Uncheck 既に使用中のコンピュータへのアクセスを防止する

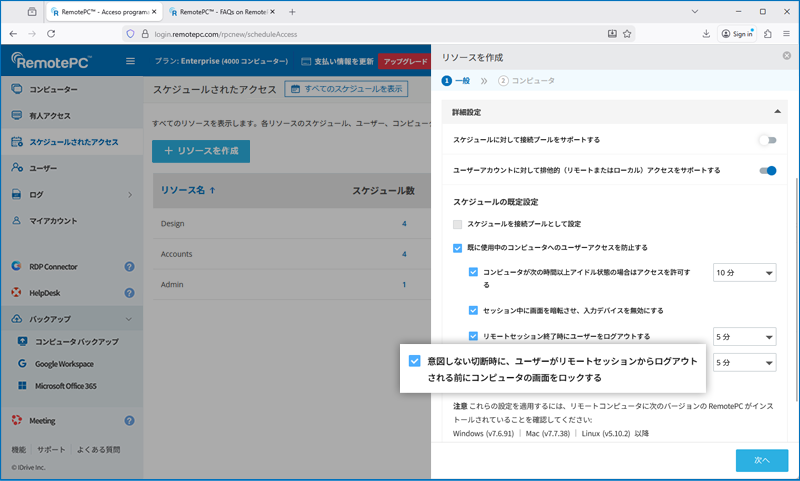point(458,248)
